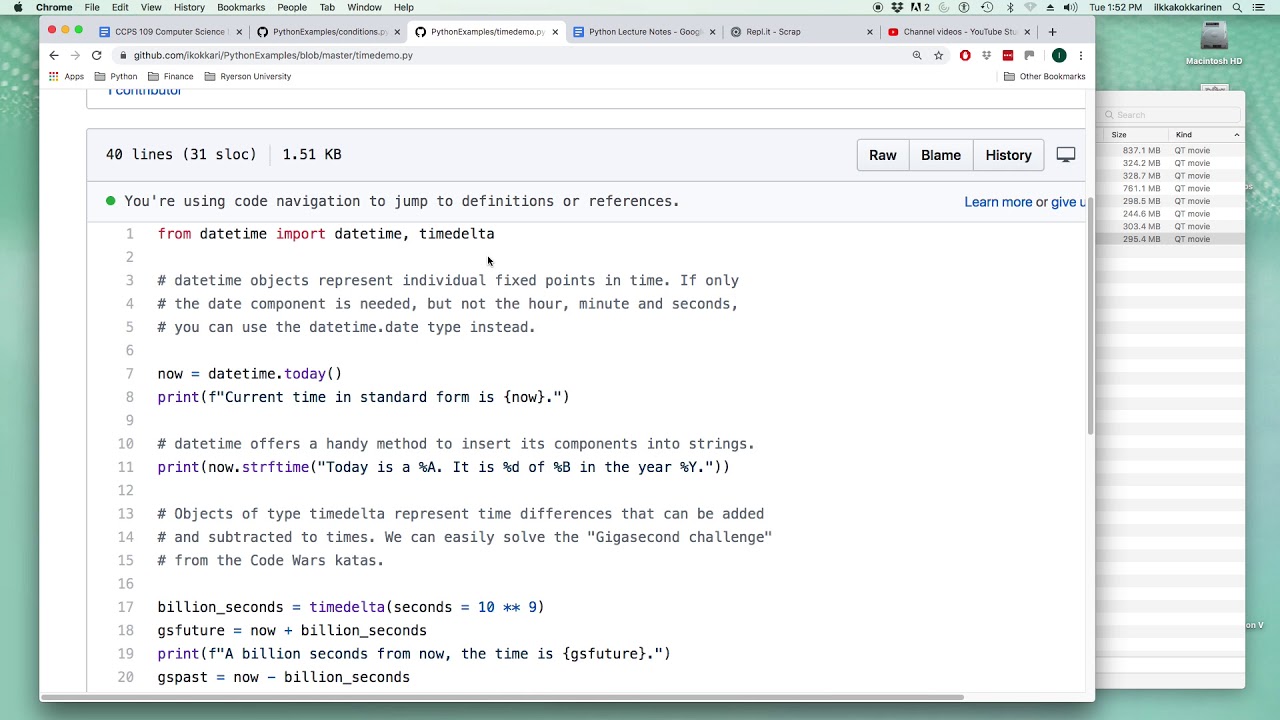Screen dimensions: 1280x720
Task: Click the screen recording stop icon
Action: pos(878,7)
